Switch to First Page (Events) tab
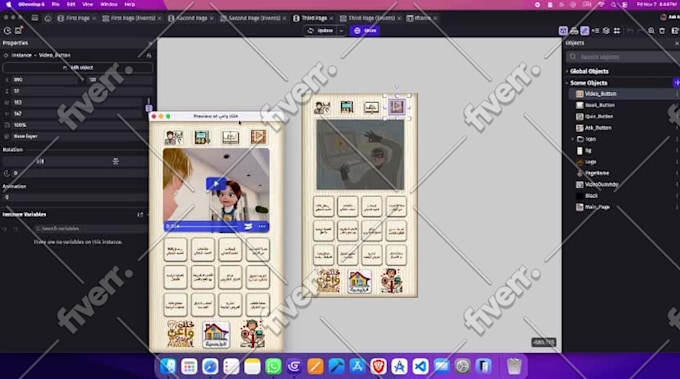Screen dimensions: 680x379 [132, 18]
